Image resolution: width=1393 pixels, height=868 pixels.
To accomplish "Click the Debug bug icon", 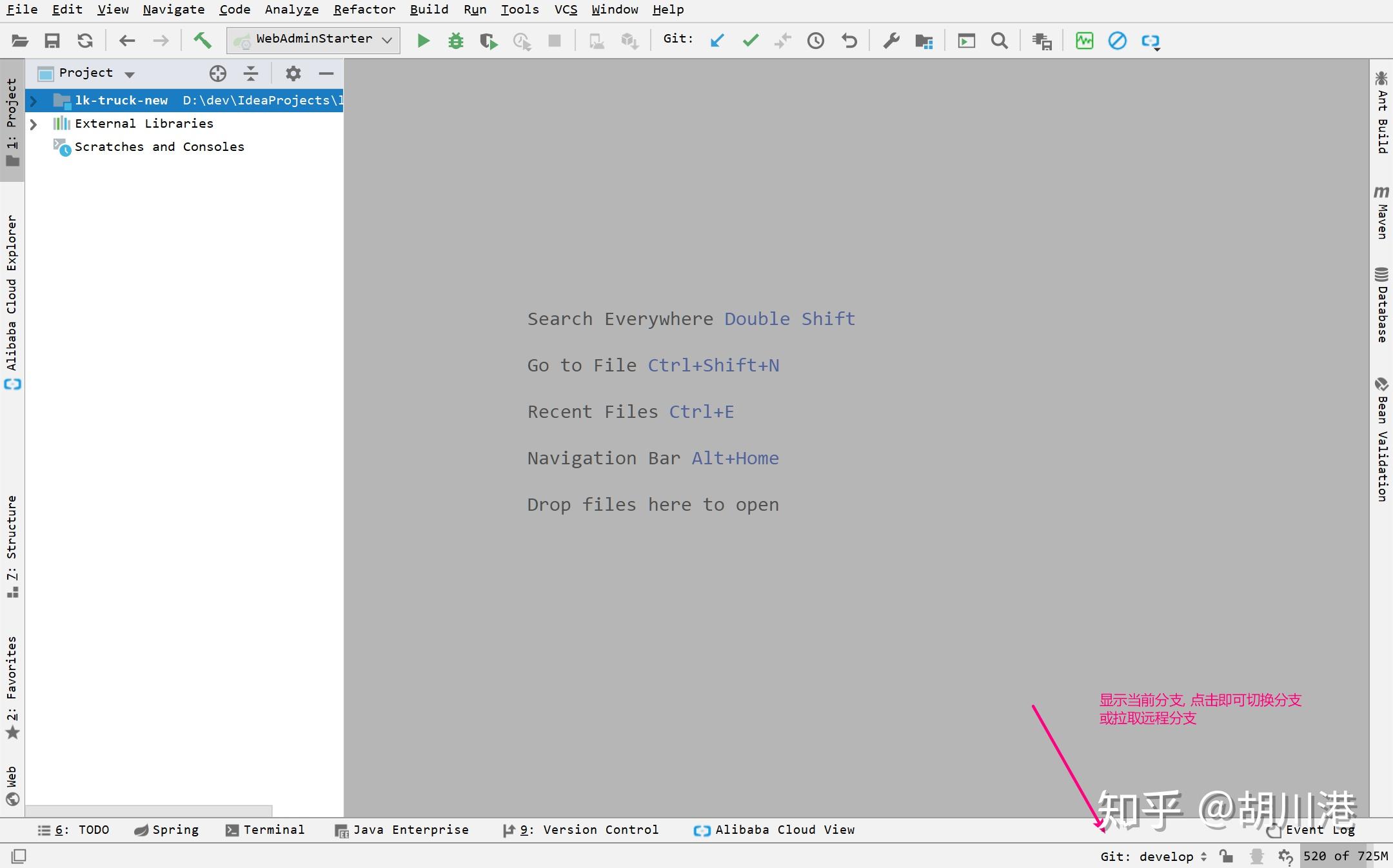I will (x=455, y=41).
